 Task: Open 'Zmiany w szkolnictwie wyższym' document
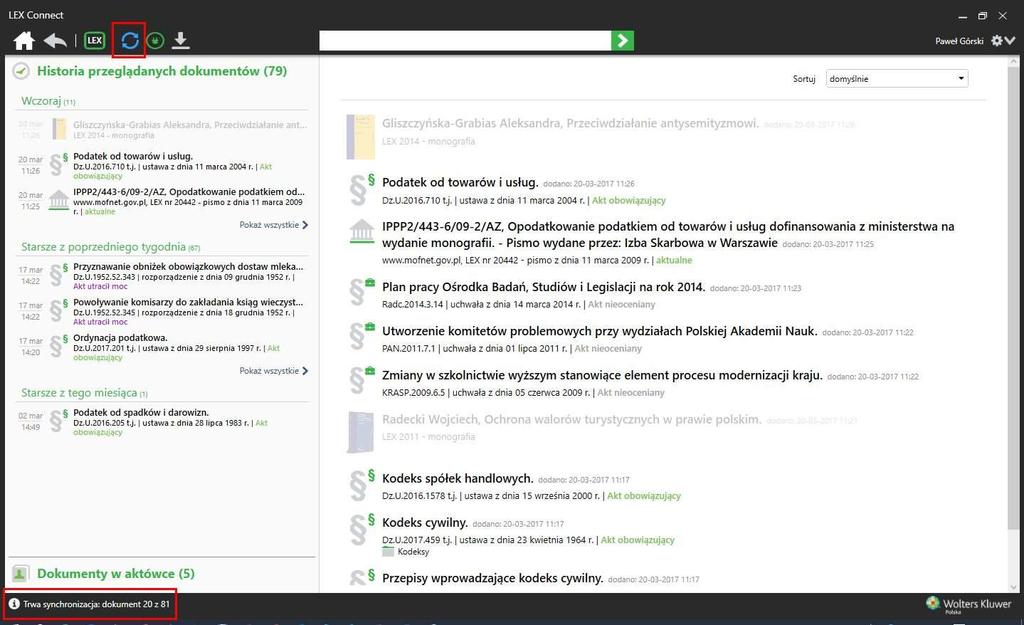click(602, 376)
